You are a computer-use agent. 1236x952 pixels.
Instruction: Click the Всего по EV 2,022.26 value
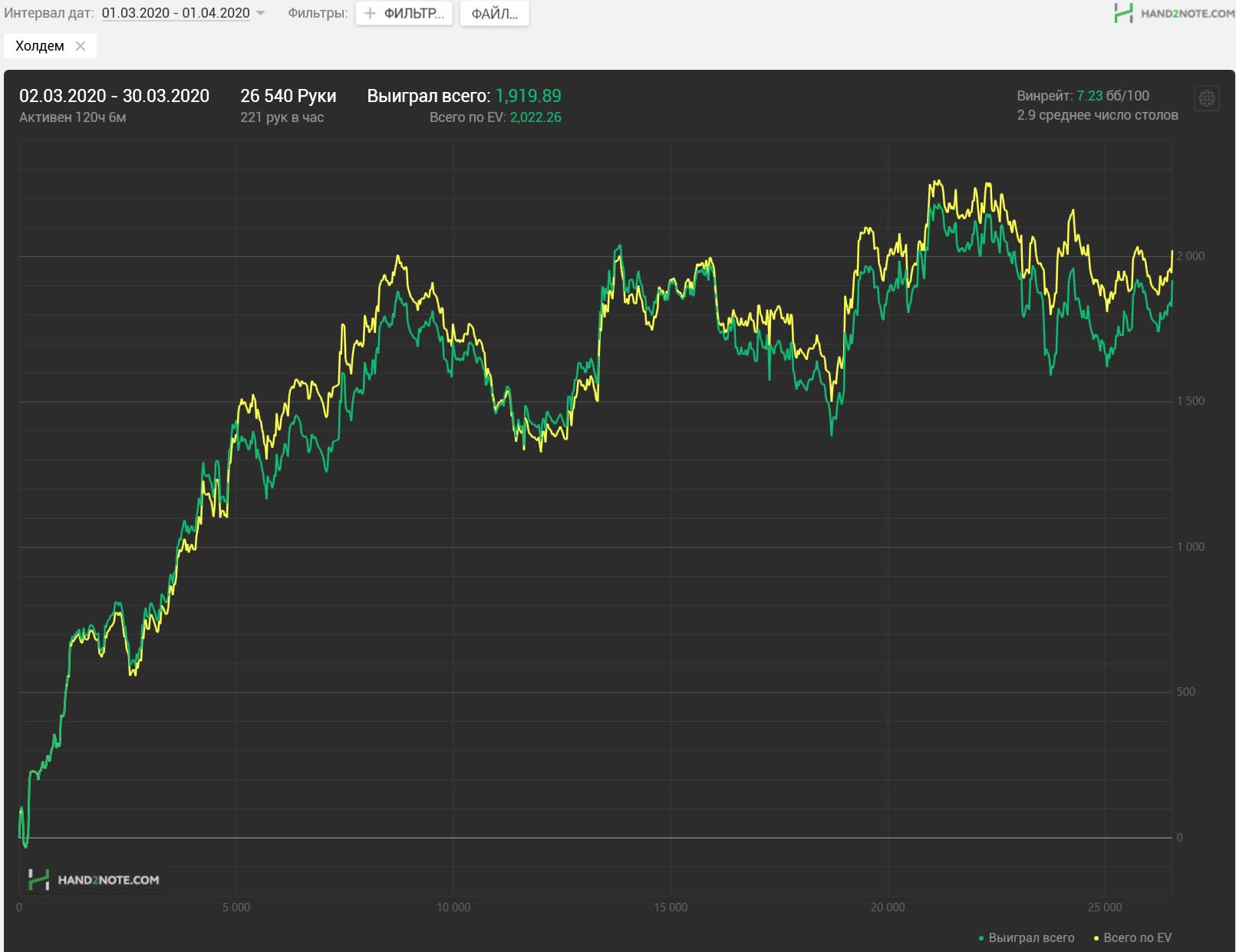click(x=496, y=117)
